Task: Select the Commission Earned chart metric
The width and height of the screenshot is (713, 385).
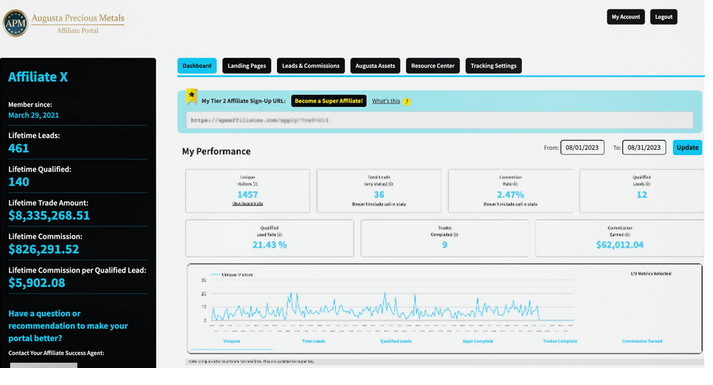Action: (642, 341)
